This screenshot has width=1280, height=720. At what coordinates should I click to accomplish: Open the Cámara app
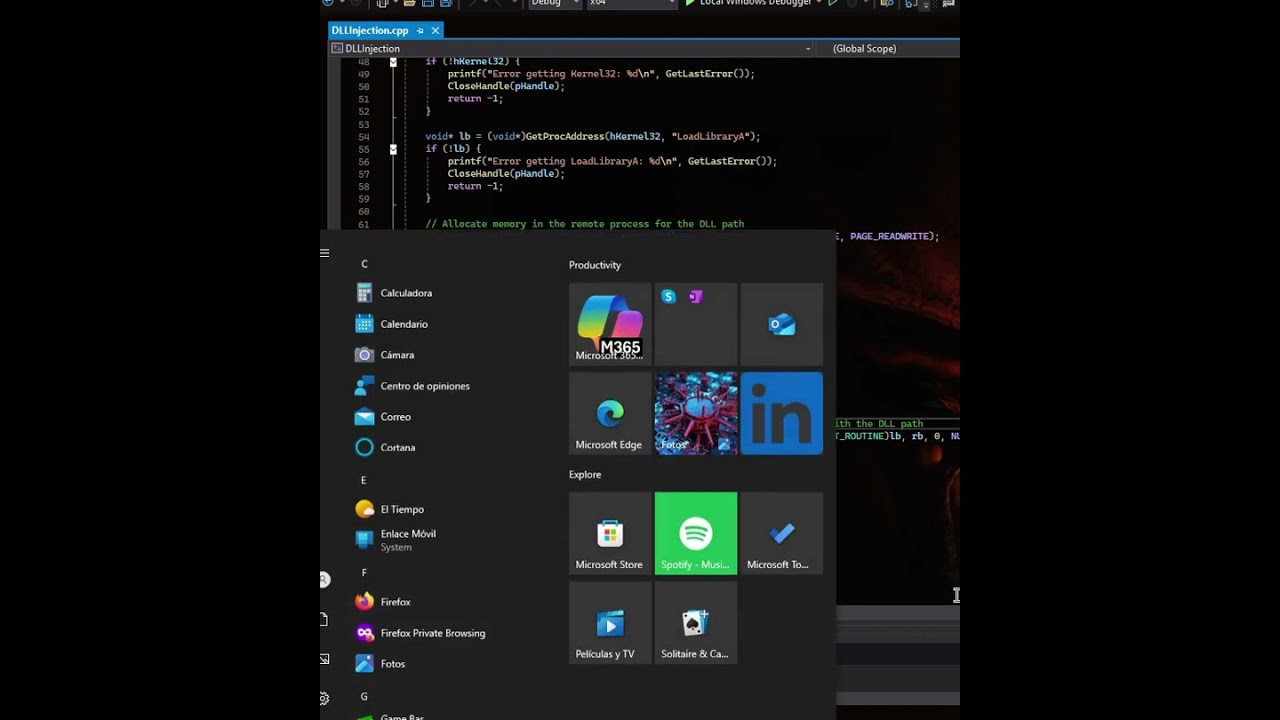pos(386,355)
